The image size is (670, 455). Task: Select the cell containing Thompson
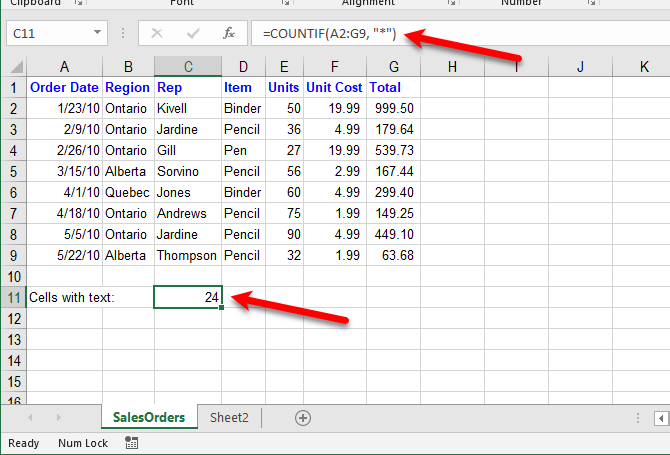click(x=188, y=255)
